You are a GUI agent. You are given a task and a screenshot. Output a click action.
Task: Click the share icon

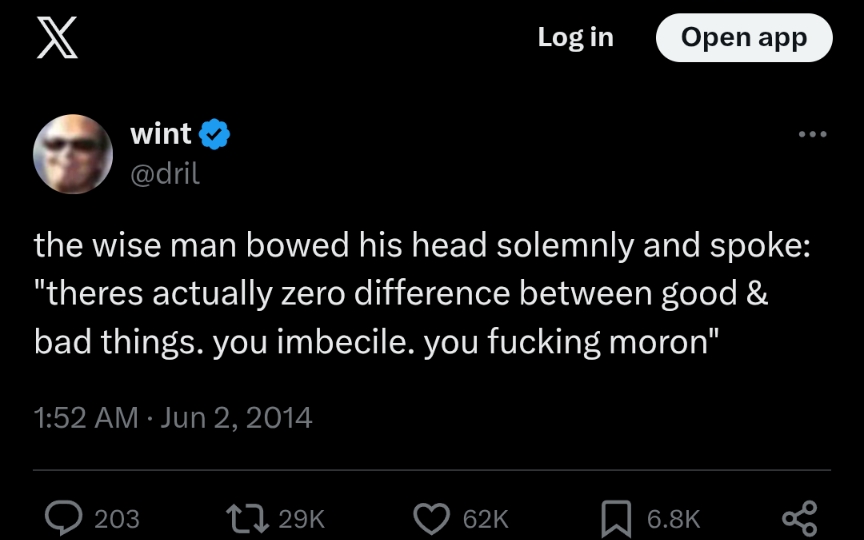(799, 518)
